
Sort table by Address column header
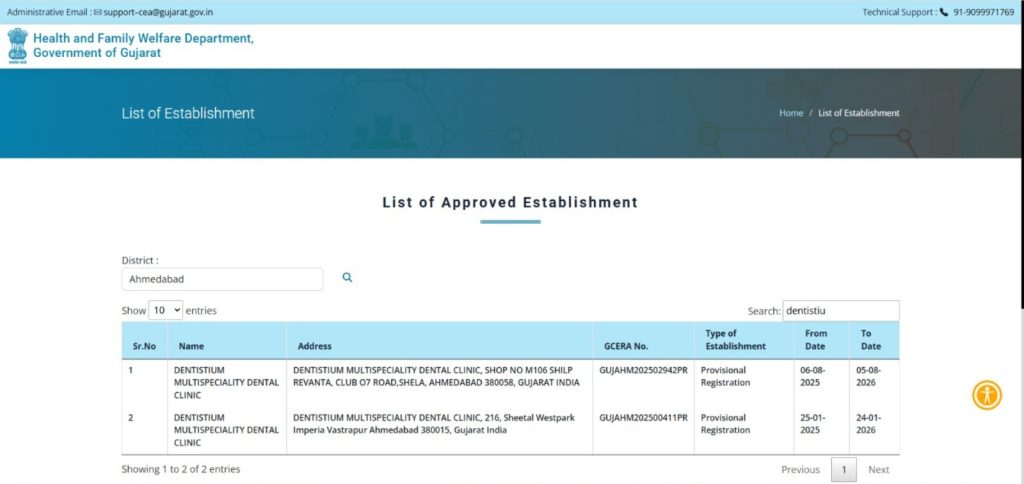click(440, 340)
